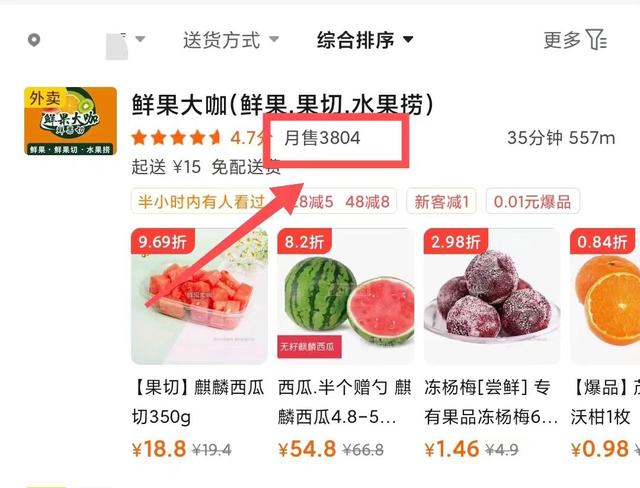640x488 pixels.
Task: Expand the 综合排序 sort dropdown
Action: (x=365, y=40)
